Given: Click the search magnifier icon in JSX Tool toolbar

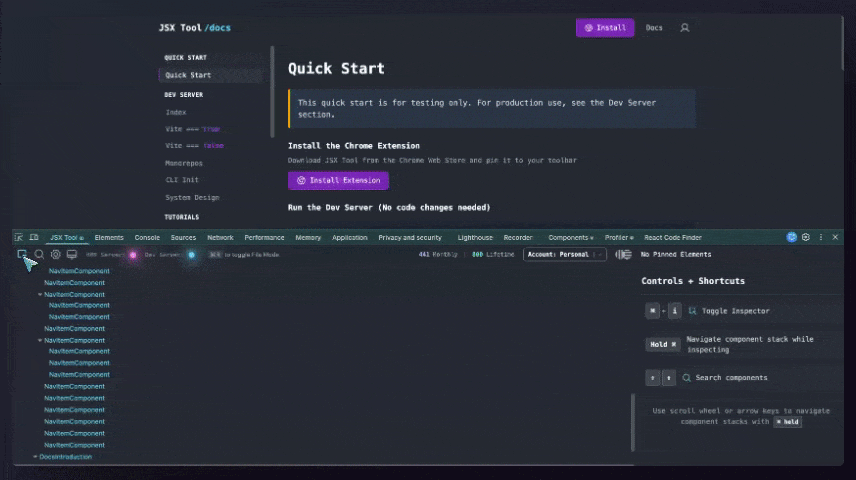Looking at the screenshot, I should pyautogui.click(x=39, y=255).
